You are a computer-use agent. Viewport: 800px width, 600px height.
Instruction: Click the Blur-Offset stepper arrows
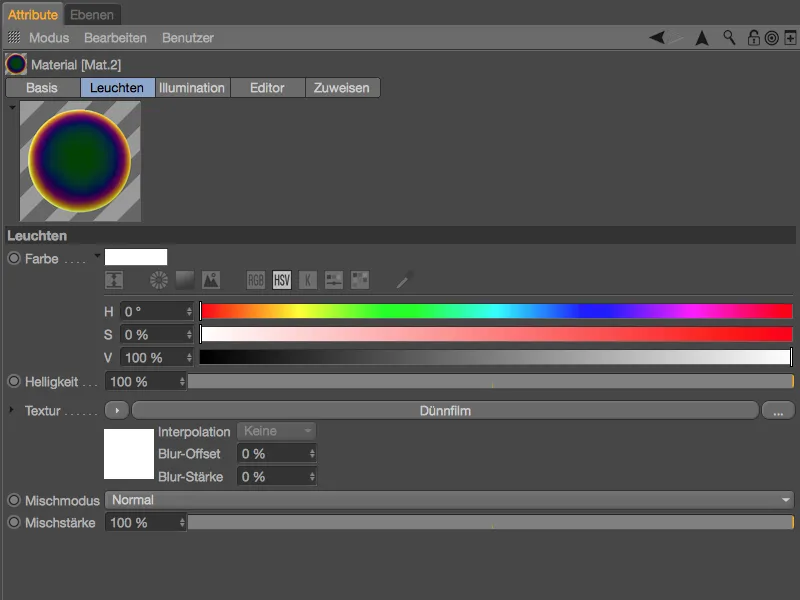(312, 454)
